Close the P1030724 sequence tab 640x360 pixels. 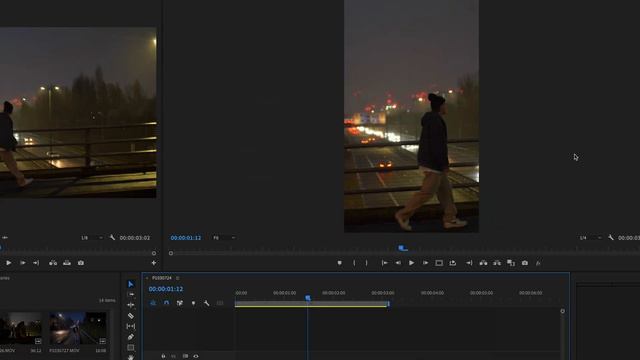[147, 278]
